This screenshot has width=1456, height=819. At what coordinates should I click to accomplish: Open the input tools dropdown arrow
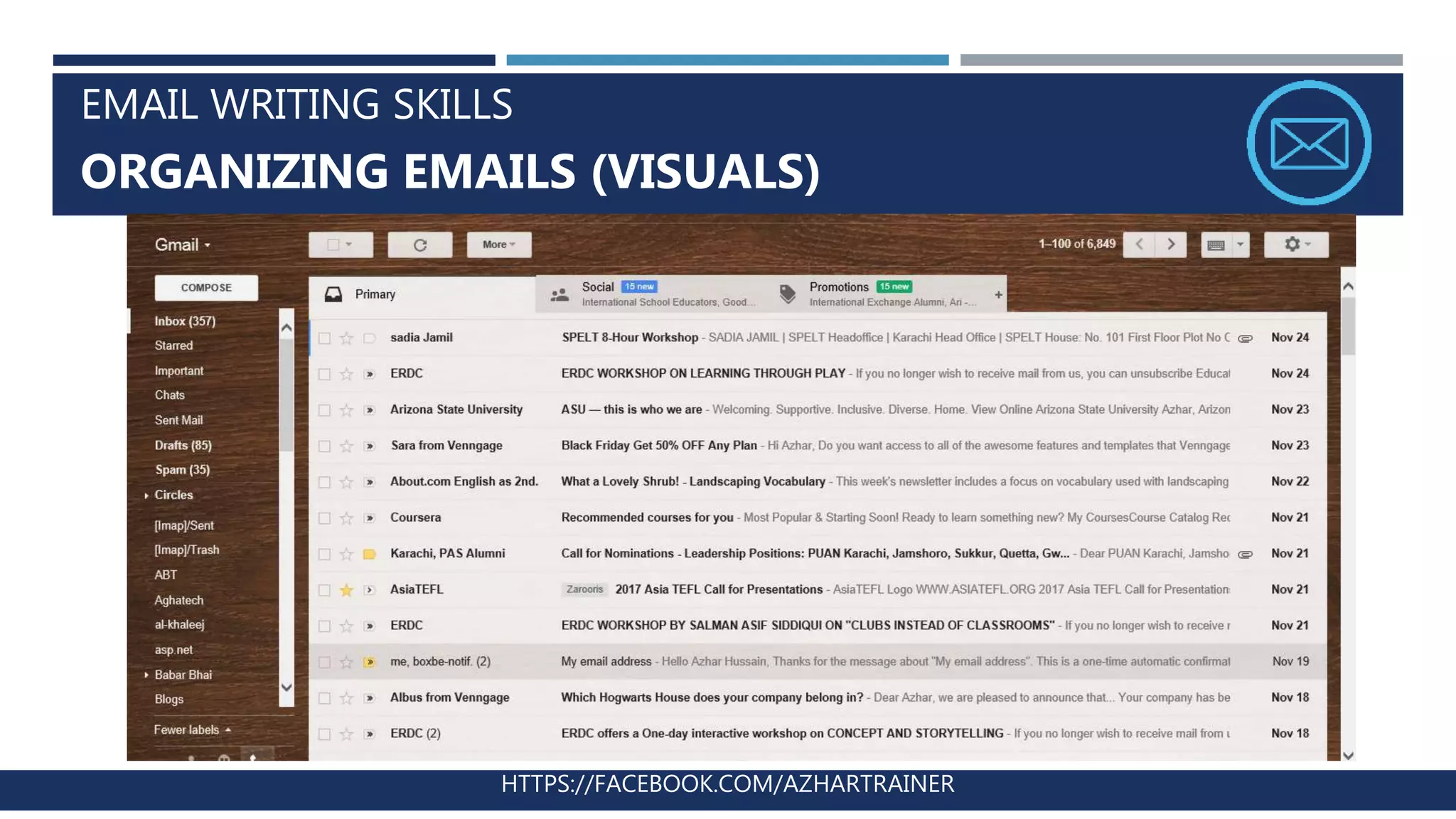[x=1241, y=245]
